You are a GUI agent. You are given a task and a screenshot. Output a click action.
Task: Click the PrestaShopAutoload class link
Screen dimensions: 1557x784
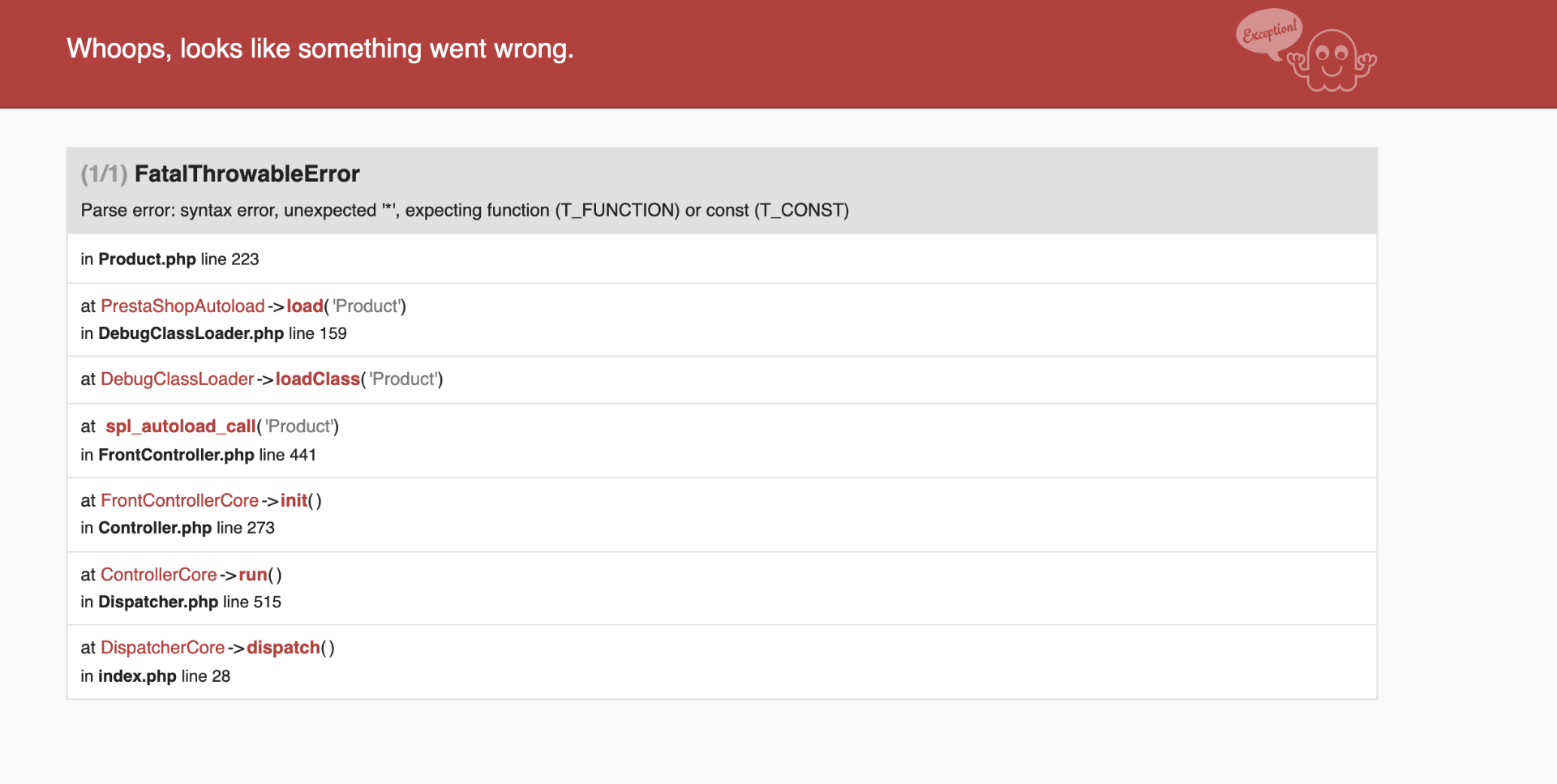click(x=182, y=306)
